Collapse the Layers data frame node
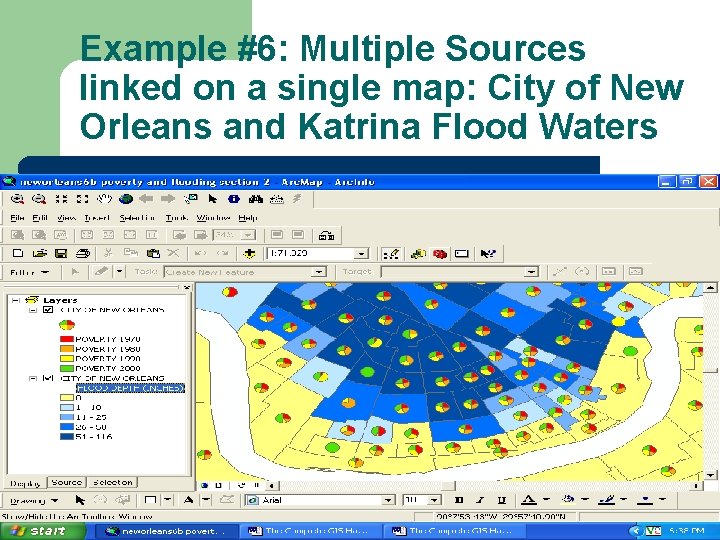The image size is (720, 540). (16, 300)
